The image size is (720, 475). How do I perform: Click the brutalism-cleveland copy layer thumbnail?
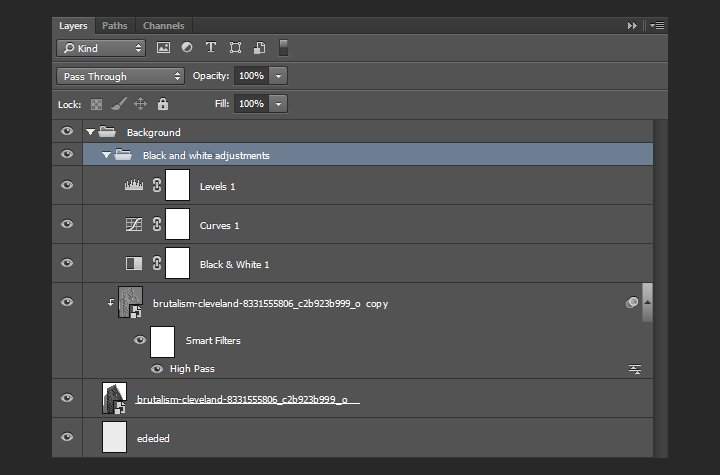[x=130, y=302]
